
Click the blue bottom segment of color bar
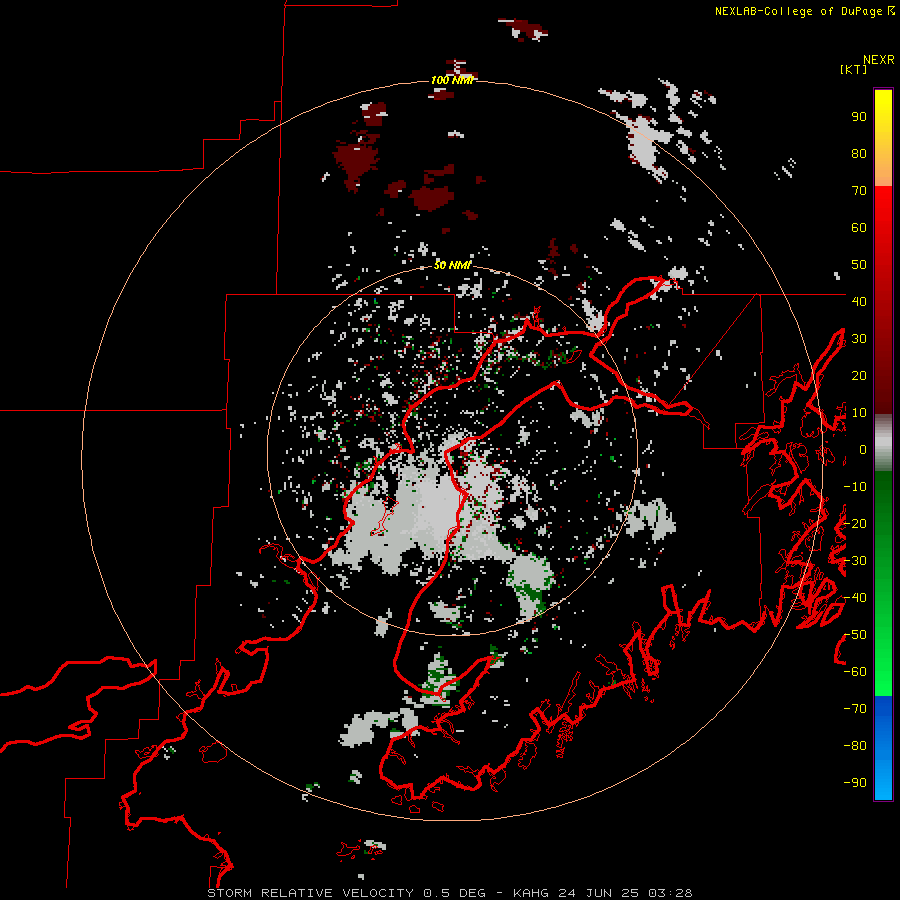[x=883, y=748]
